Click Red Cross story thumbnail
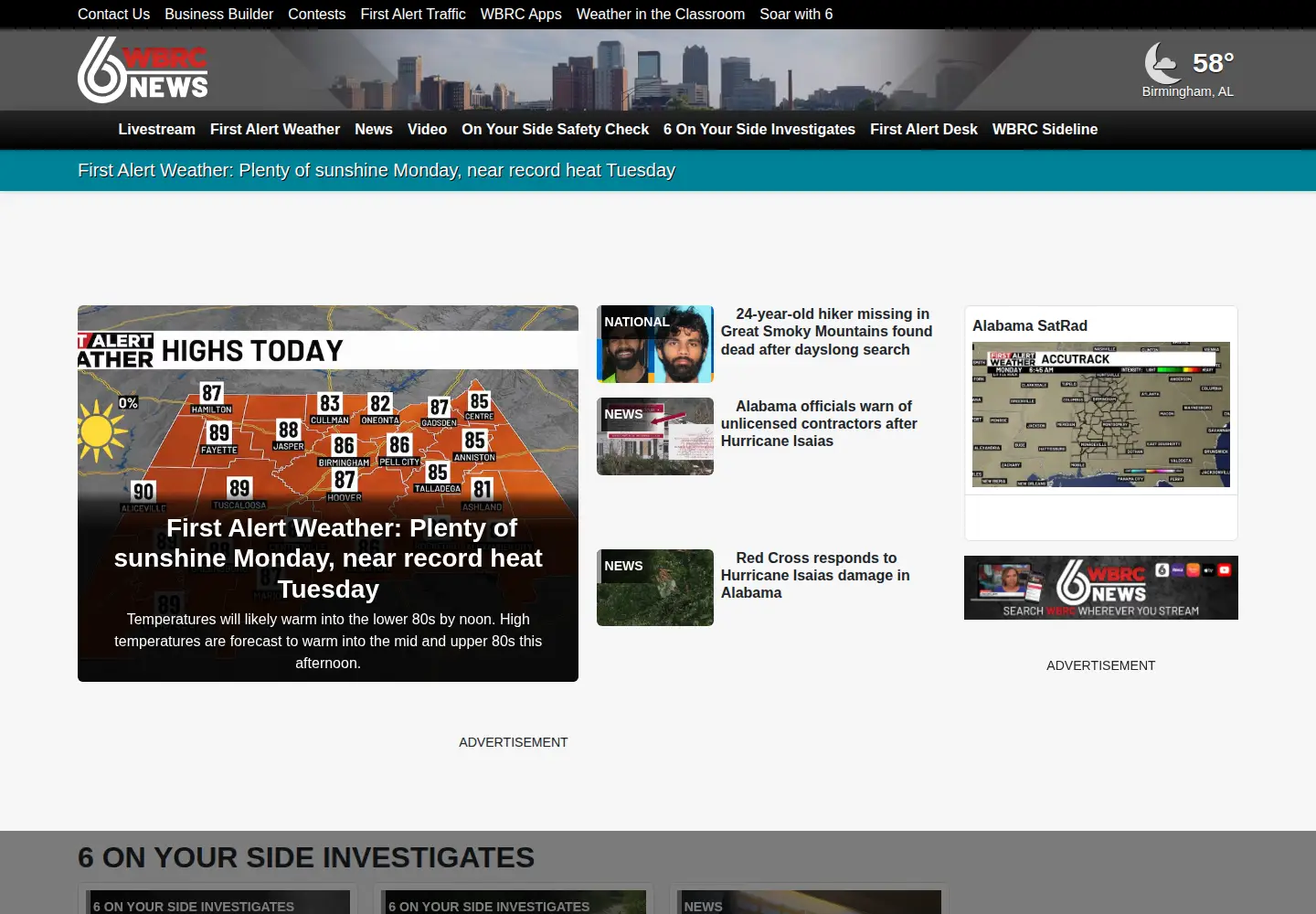 tap(655, 588)
